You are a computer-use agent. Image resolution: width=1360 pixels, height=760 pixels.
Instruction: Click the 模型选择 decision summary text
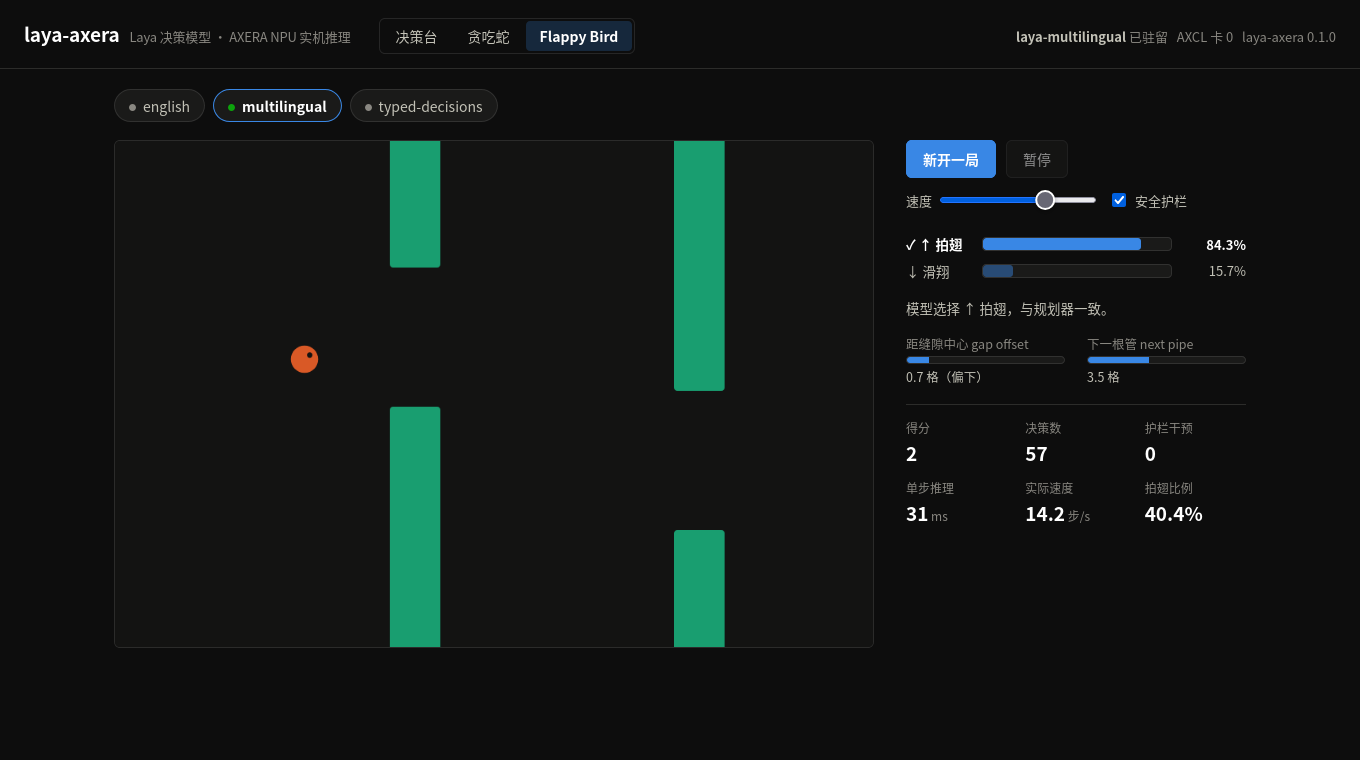[1010, 309]
